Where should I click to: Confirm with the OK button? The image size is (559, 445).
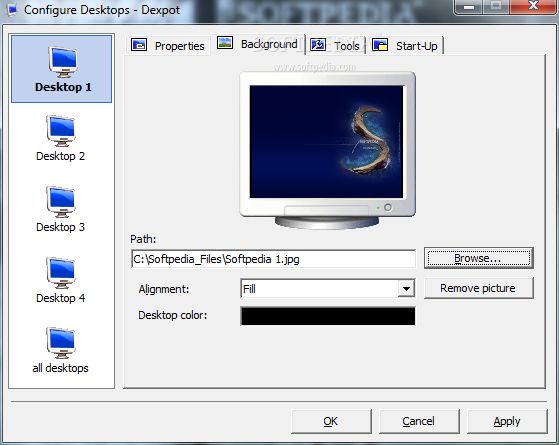[331, 421]
